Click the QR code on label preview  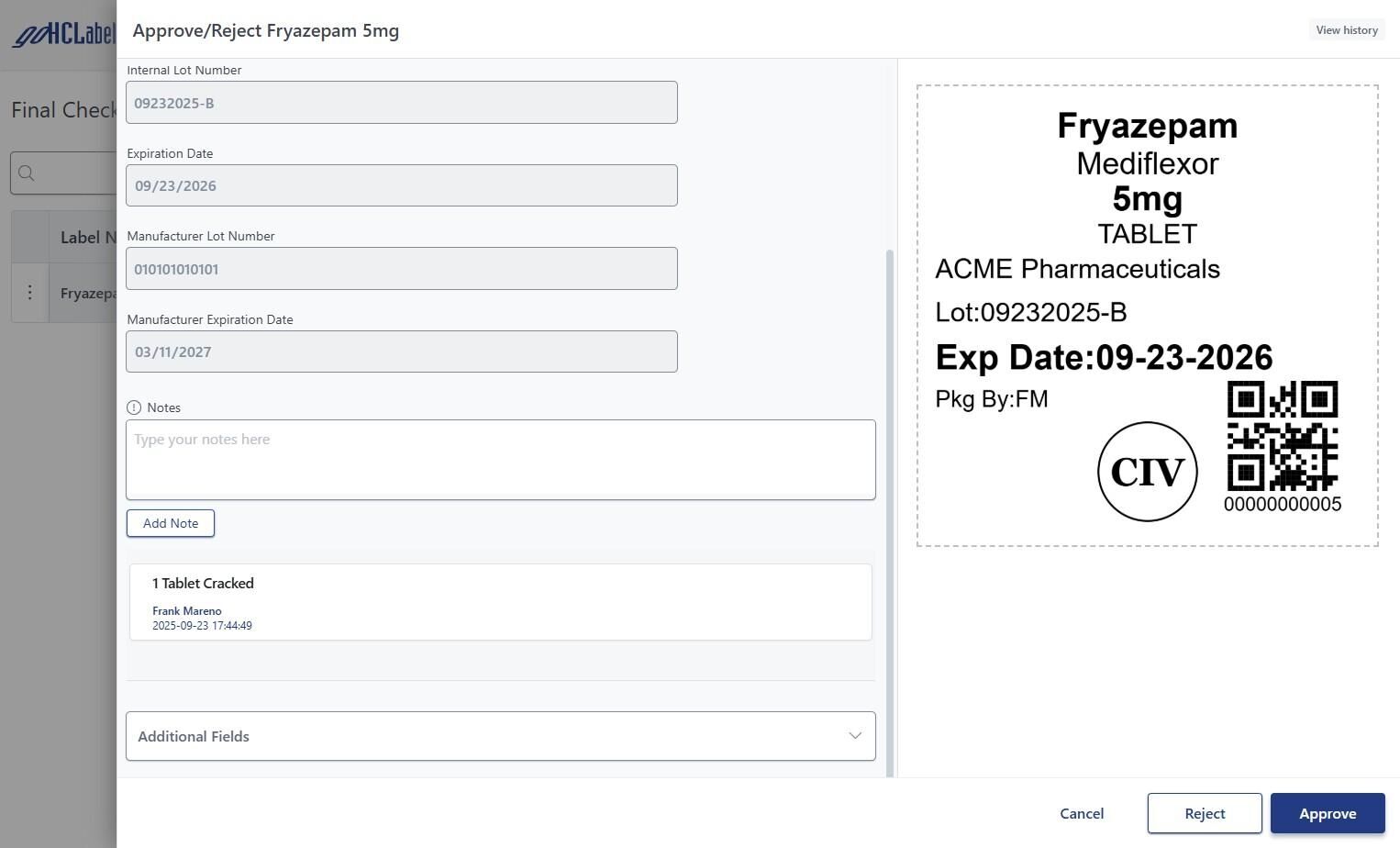(x=1282, y=436)
